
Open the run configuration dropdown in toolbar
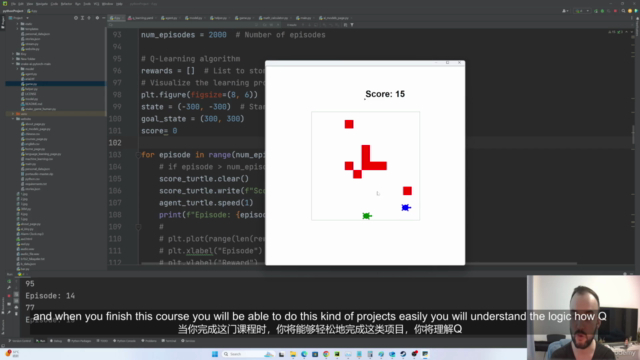click(582, 11)
